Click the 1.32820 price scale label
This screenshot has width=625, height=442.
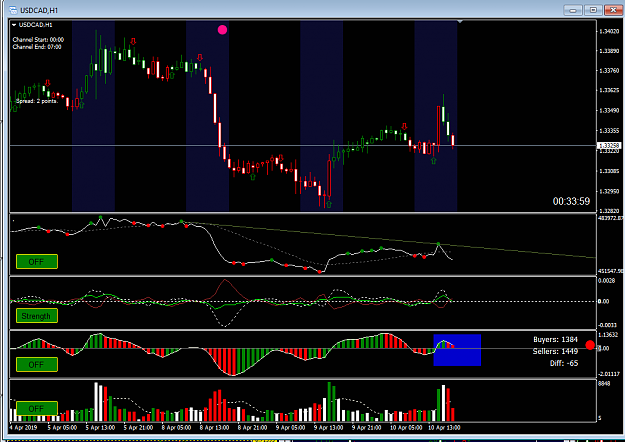click(609, 211)
